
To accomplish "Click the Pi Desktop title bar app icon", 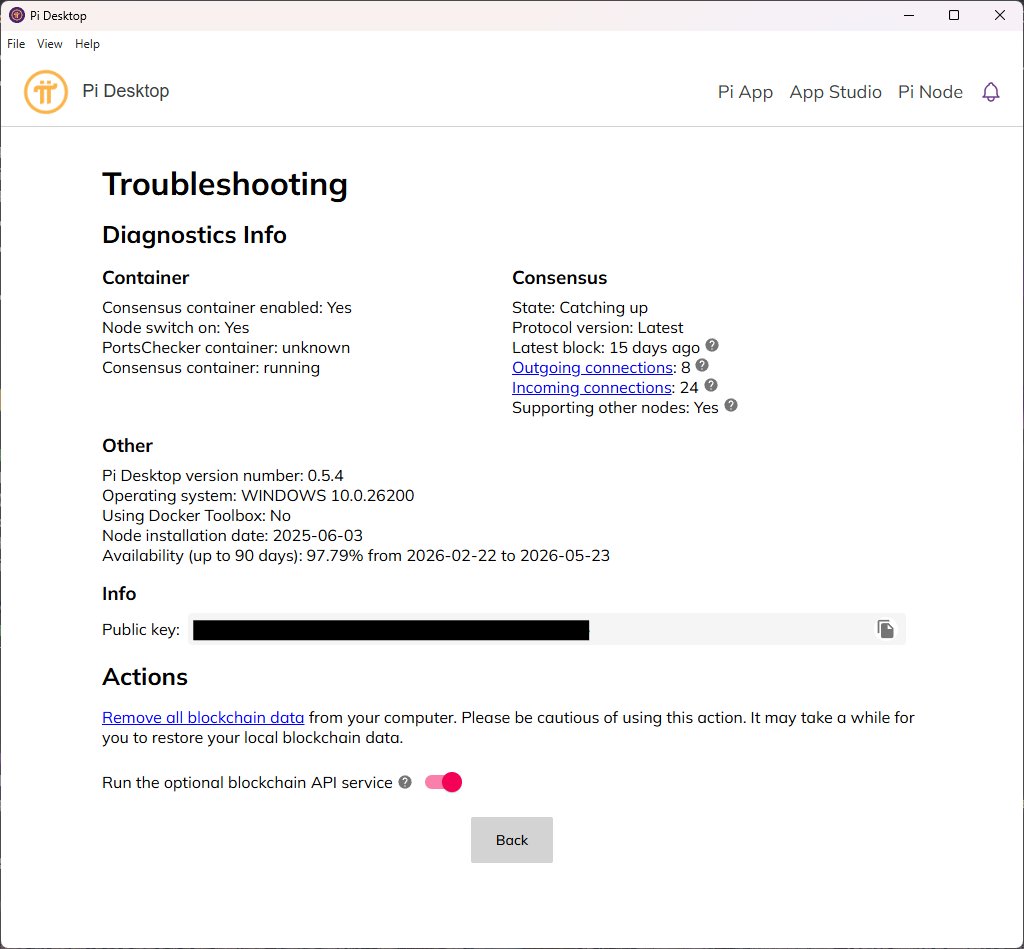I will coord(17,15).
